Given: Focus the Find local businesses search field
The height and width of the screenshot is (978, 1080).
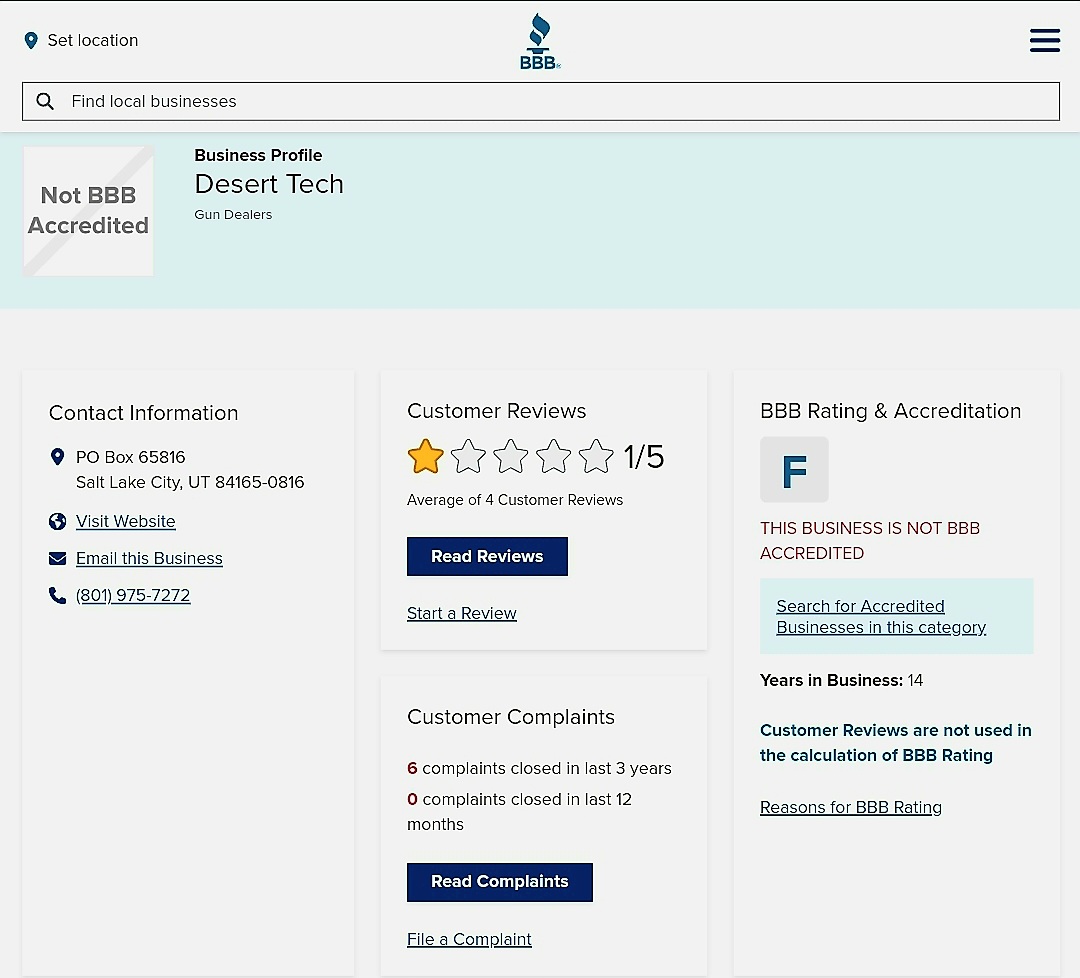Looking at the screenshot, I should click(x=541, y=101).
